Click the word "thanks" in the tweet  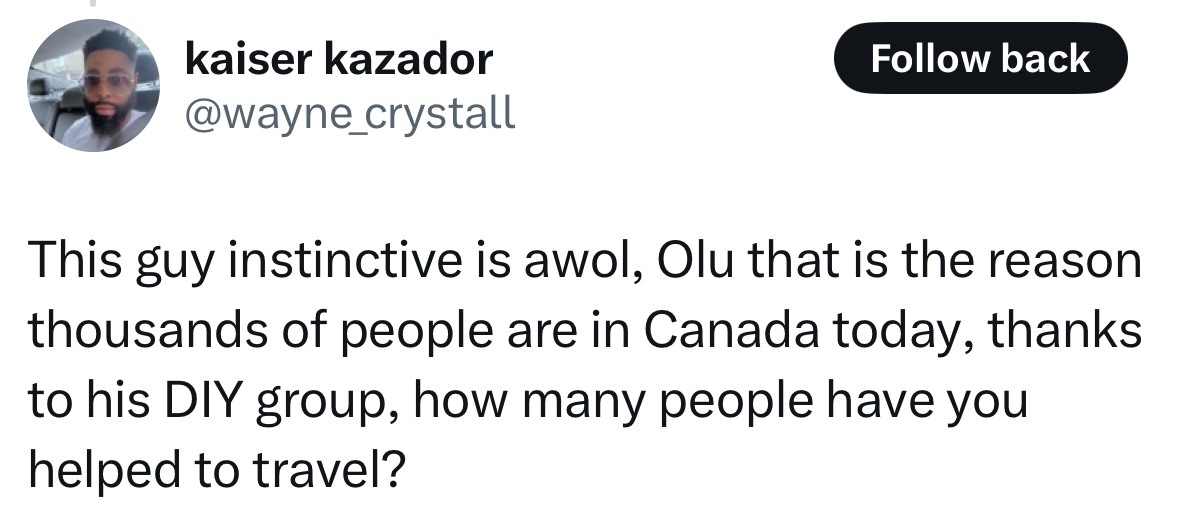(x=1065, y=330)
